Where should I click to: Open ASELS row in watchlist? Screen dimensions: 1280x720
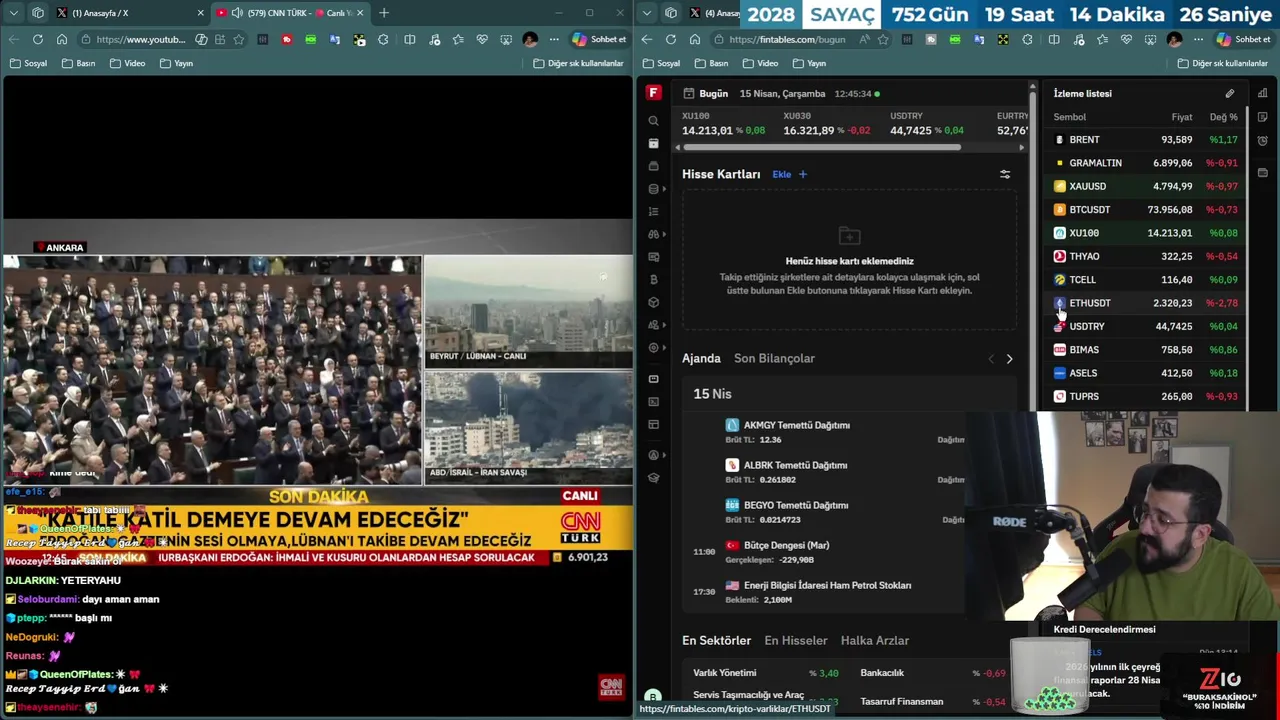coord(1146,373)
